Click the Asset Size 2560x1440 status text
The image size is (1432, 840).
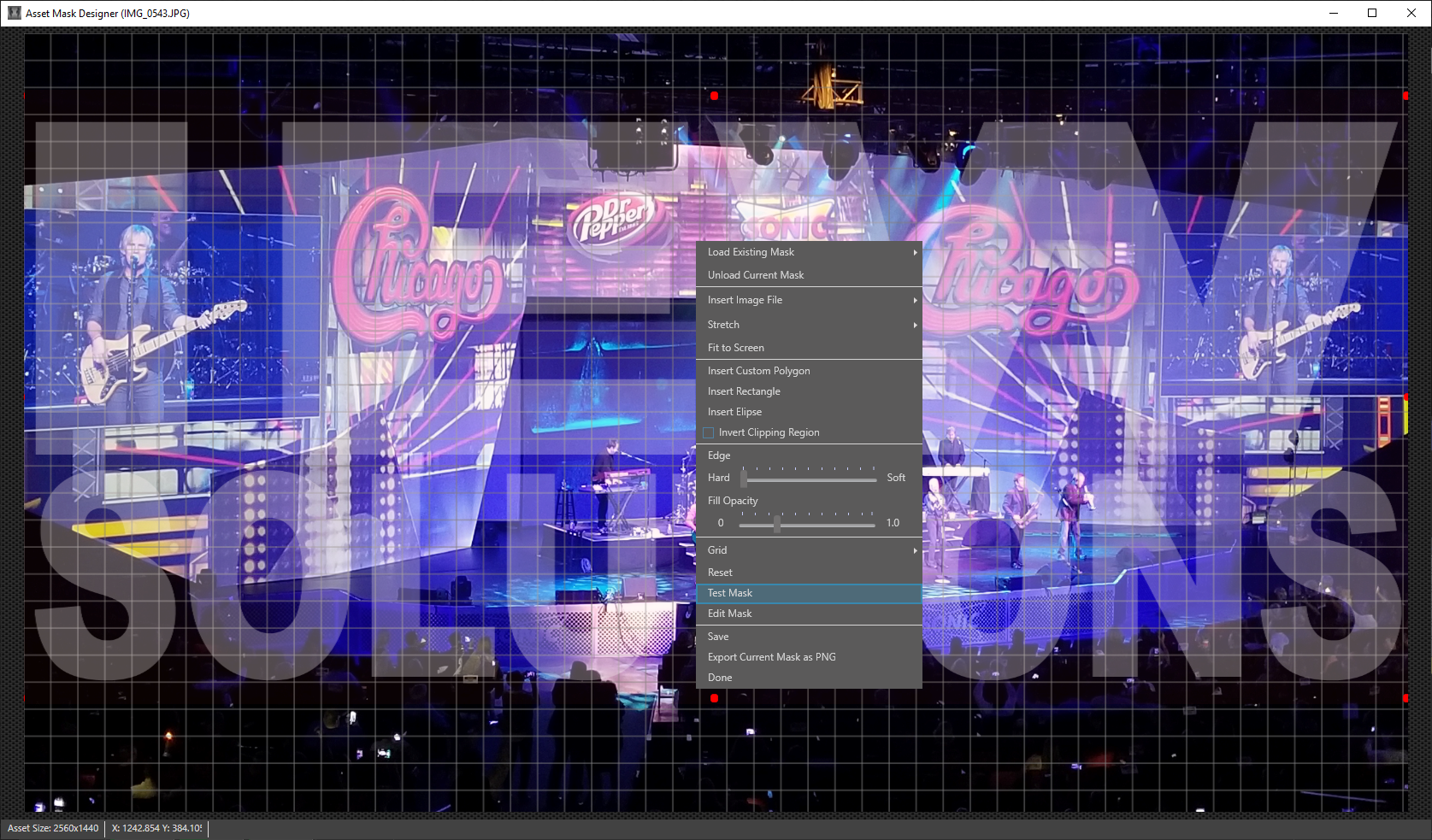click(53, 828)
